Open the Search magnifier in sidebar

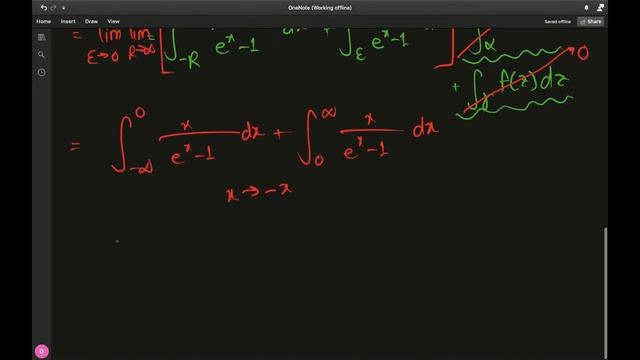click(41, 55)
